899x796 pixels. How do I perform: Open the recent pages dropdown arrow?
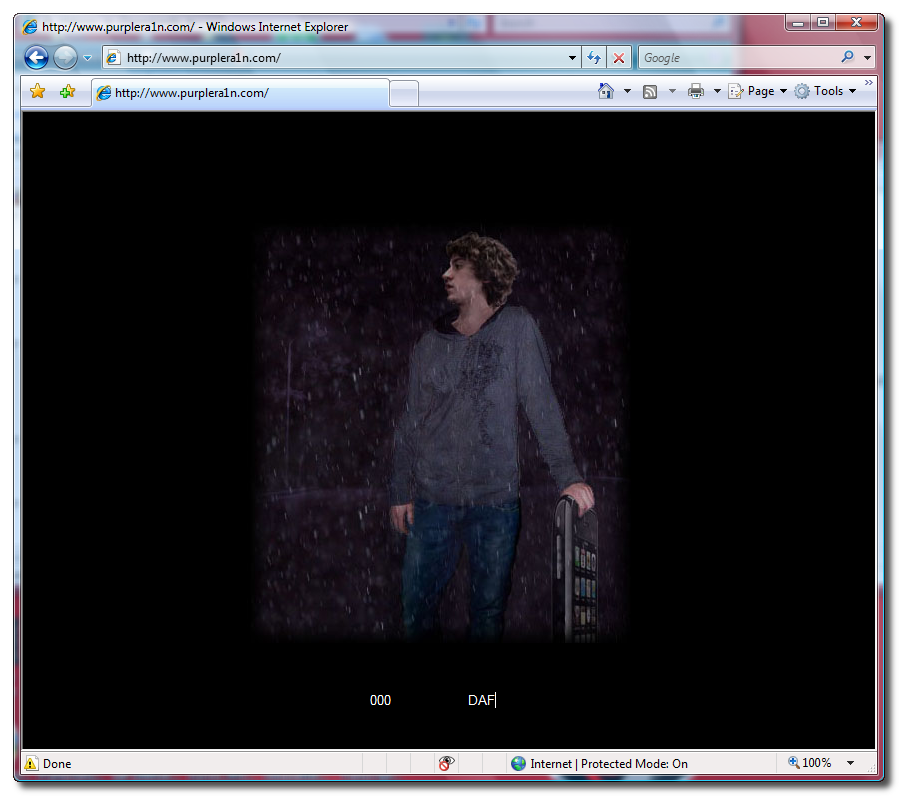click(87, 58)
